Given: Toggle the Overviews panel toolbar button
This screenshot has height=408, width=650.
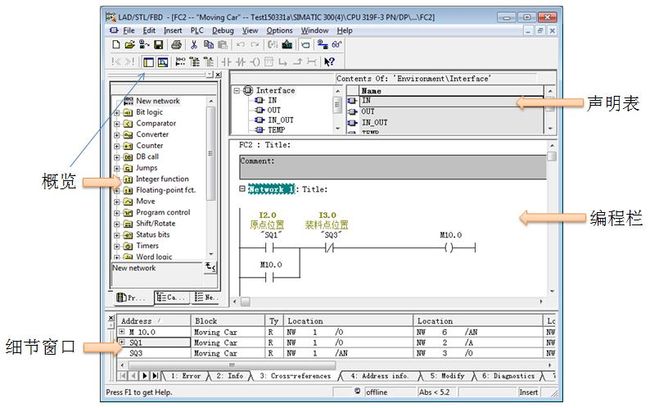Looking at the screenshot, I should pyautogui.click(x=148, y=62).
